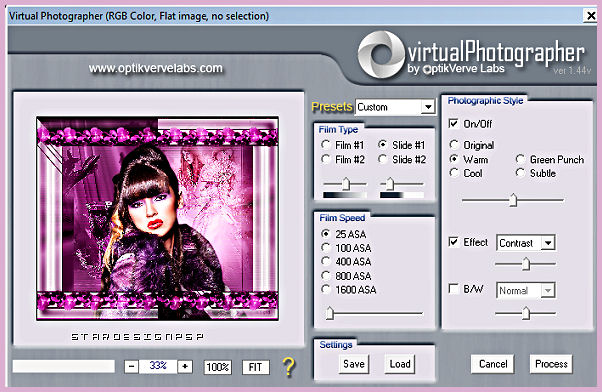Click the Film Speed slider handle
The image size is (602, 392).
[x=329, y=313]
